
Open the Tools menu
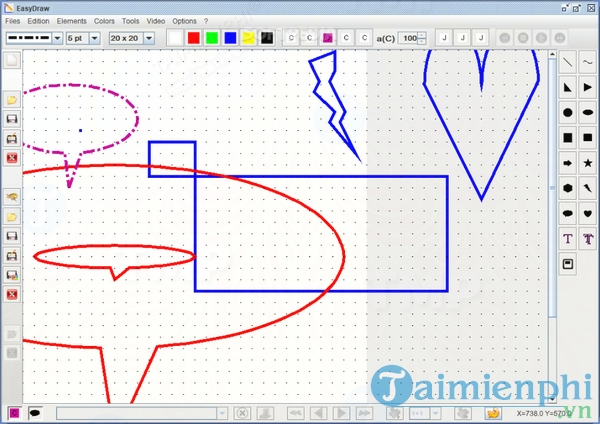tap(130, 21)
